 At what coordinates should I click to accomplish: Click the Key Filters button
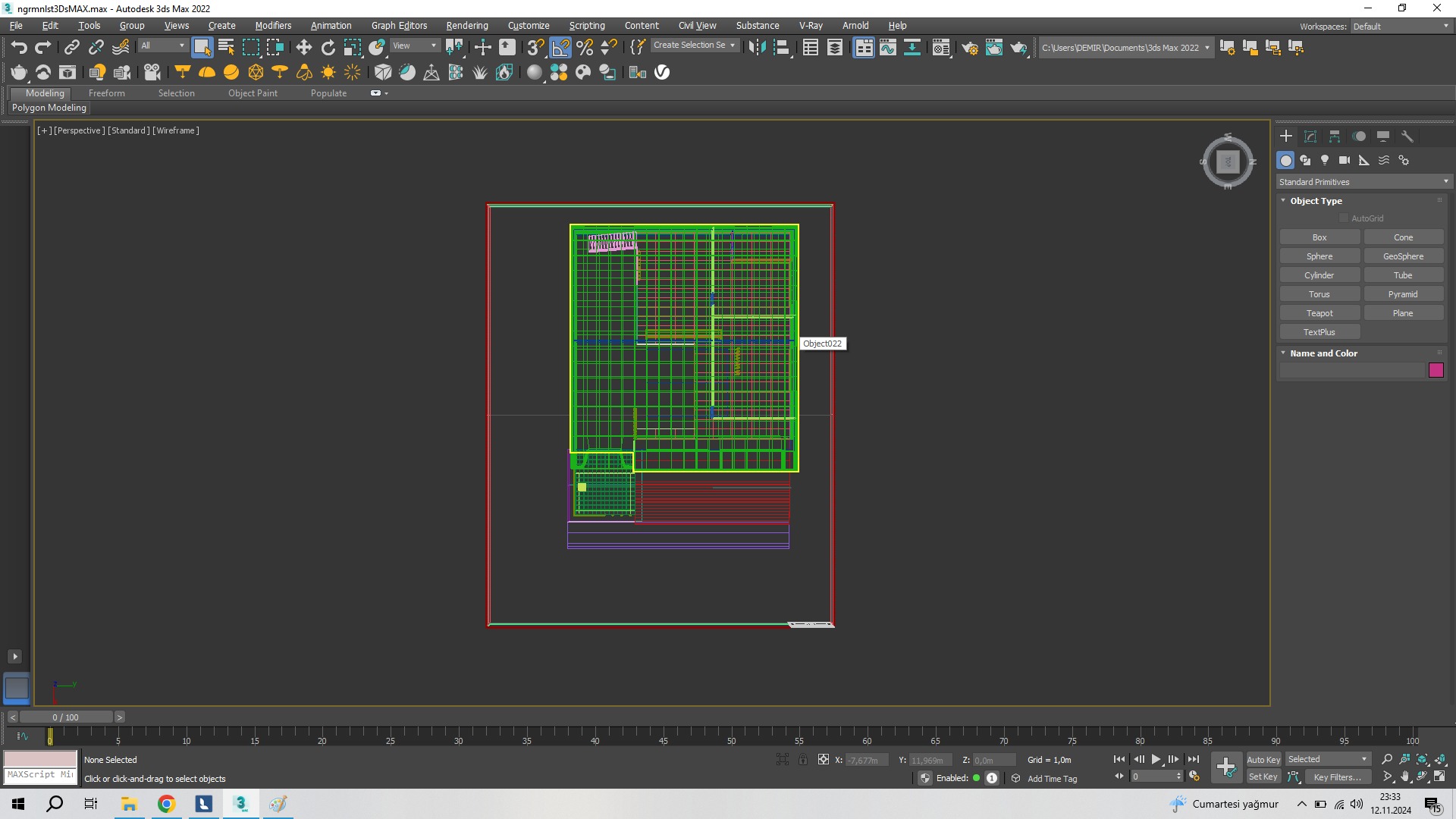tap(1338, 777)
